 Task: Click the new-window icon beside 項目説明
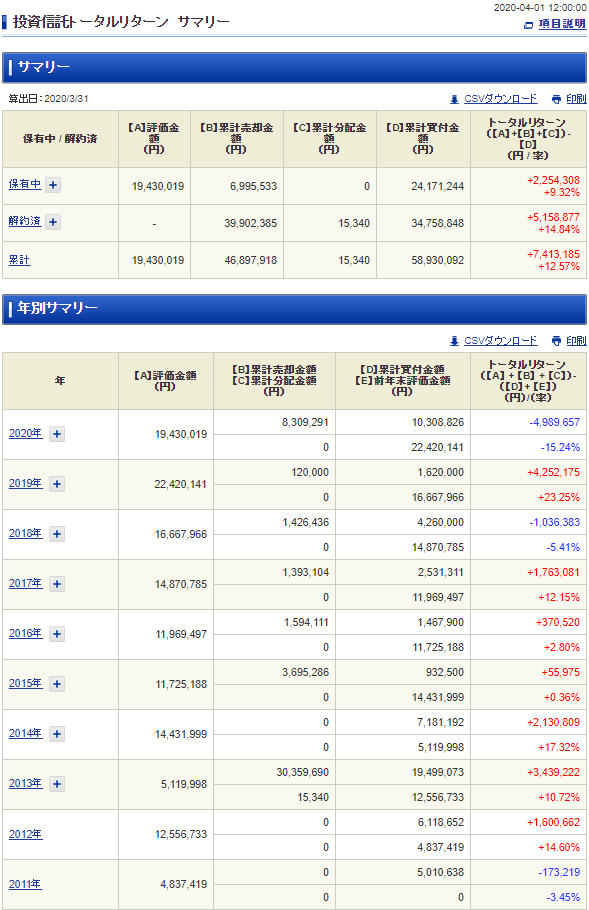coord(528,25)
